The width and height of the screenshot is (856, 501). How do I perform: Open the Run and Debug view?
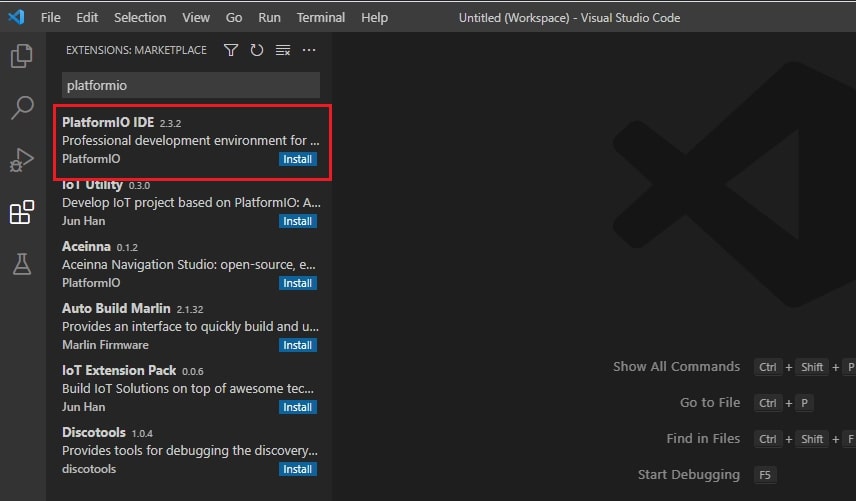click(21, 160)
